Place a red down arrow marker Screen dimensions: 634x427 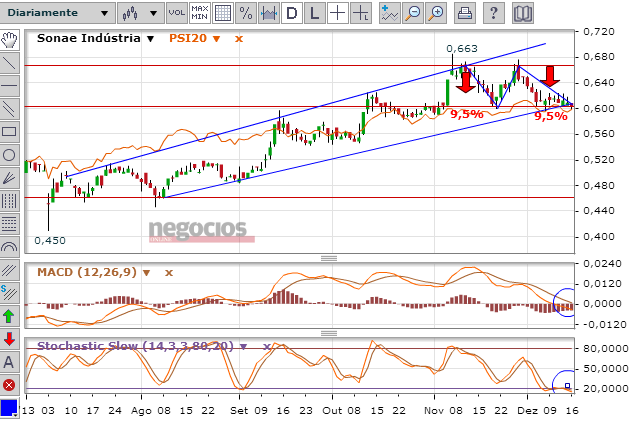pos(9,339)
